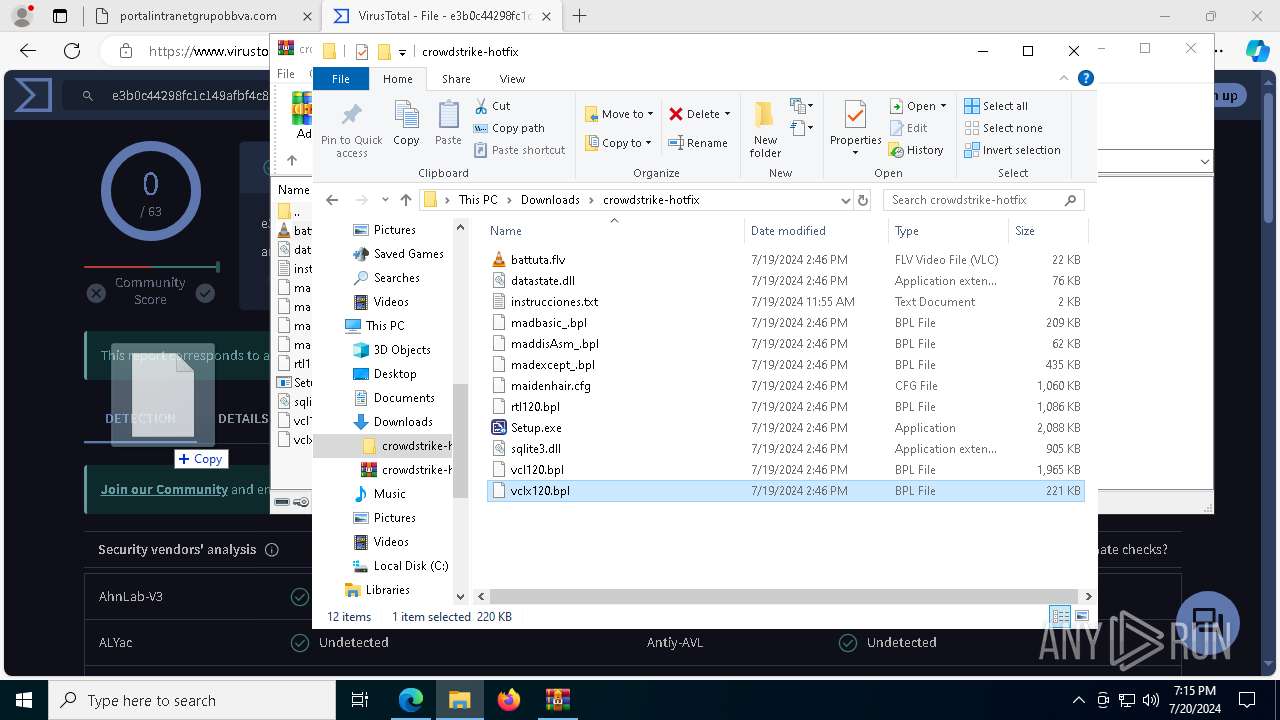Open the File menu tab
Image resolution: width=1280 pixels, height=720 pixels.
point(341,78)
